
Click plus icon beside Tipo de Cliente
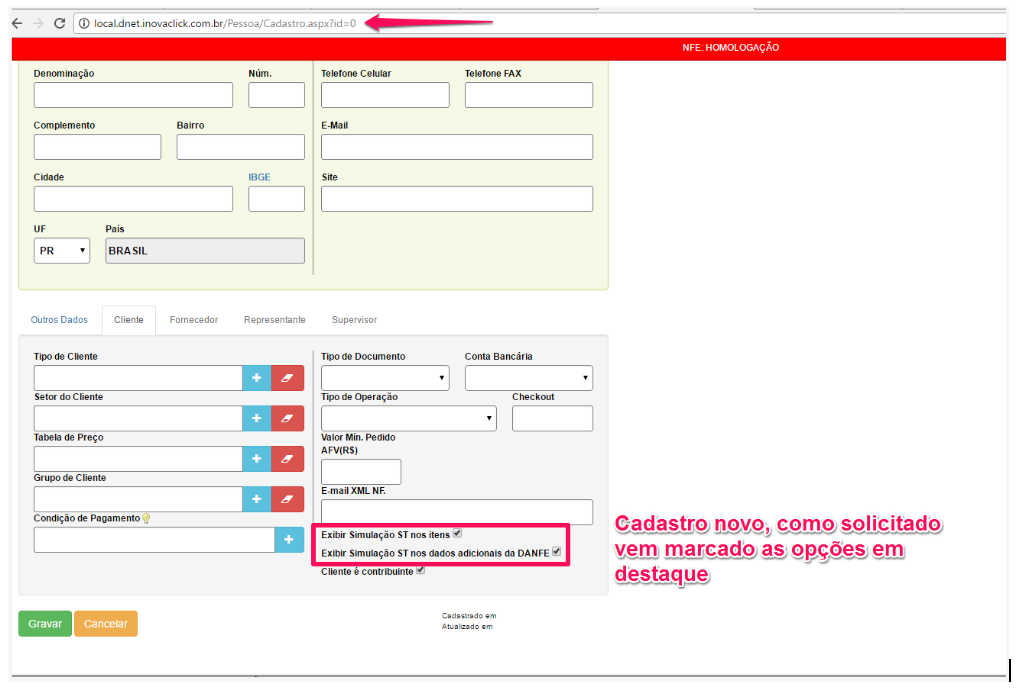pyautogui.click(x=256, y=378)
